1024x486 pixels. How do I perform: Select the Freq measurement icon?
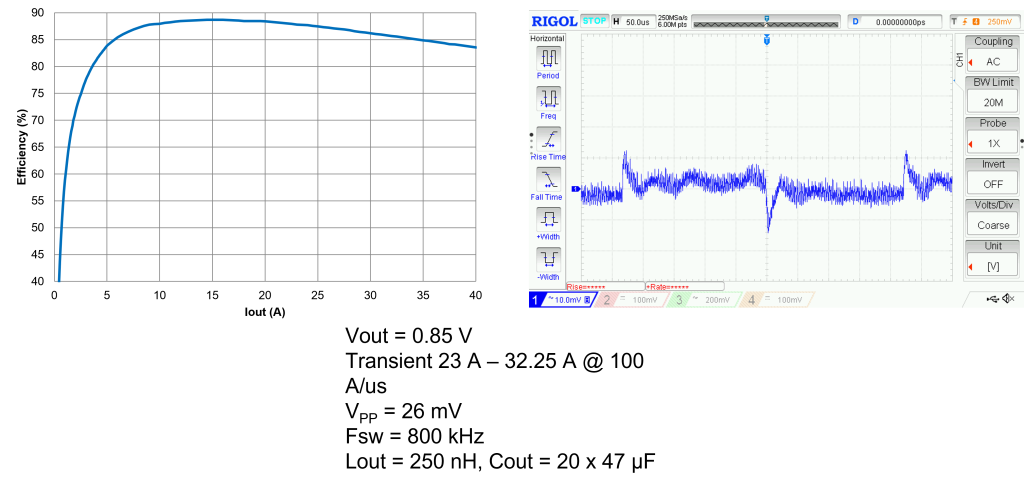click(x=548, y=98)
